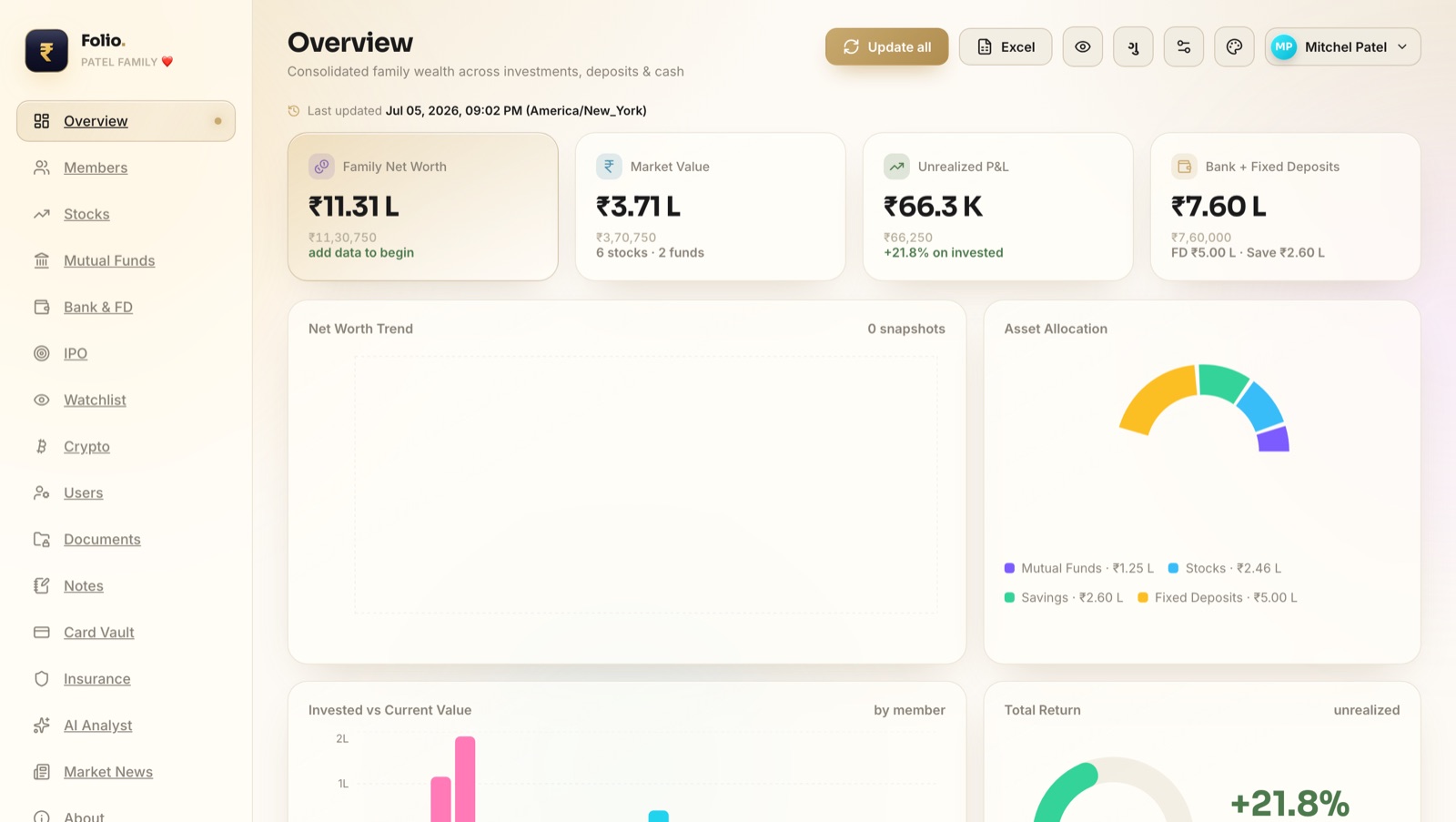Click the Market Value rupee card icon
This screenshot has width=1456, height=822.
[x=609, y=167]
